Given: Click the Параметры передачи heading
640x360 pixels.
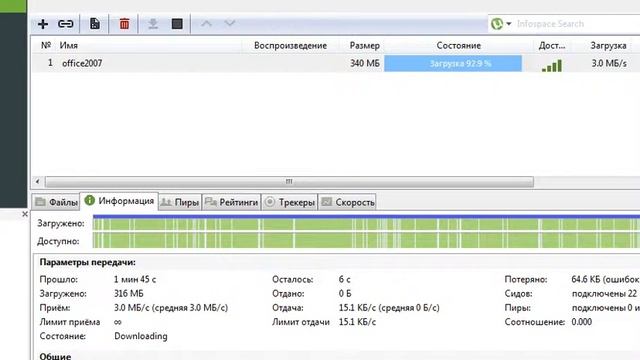Looking at the screenshot, I should tap(87, 262).
